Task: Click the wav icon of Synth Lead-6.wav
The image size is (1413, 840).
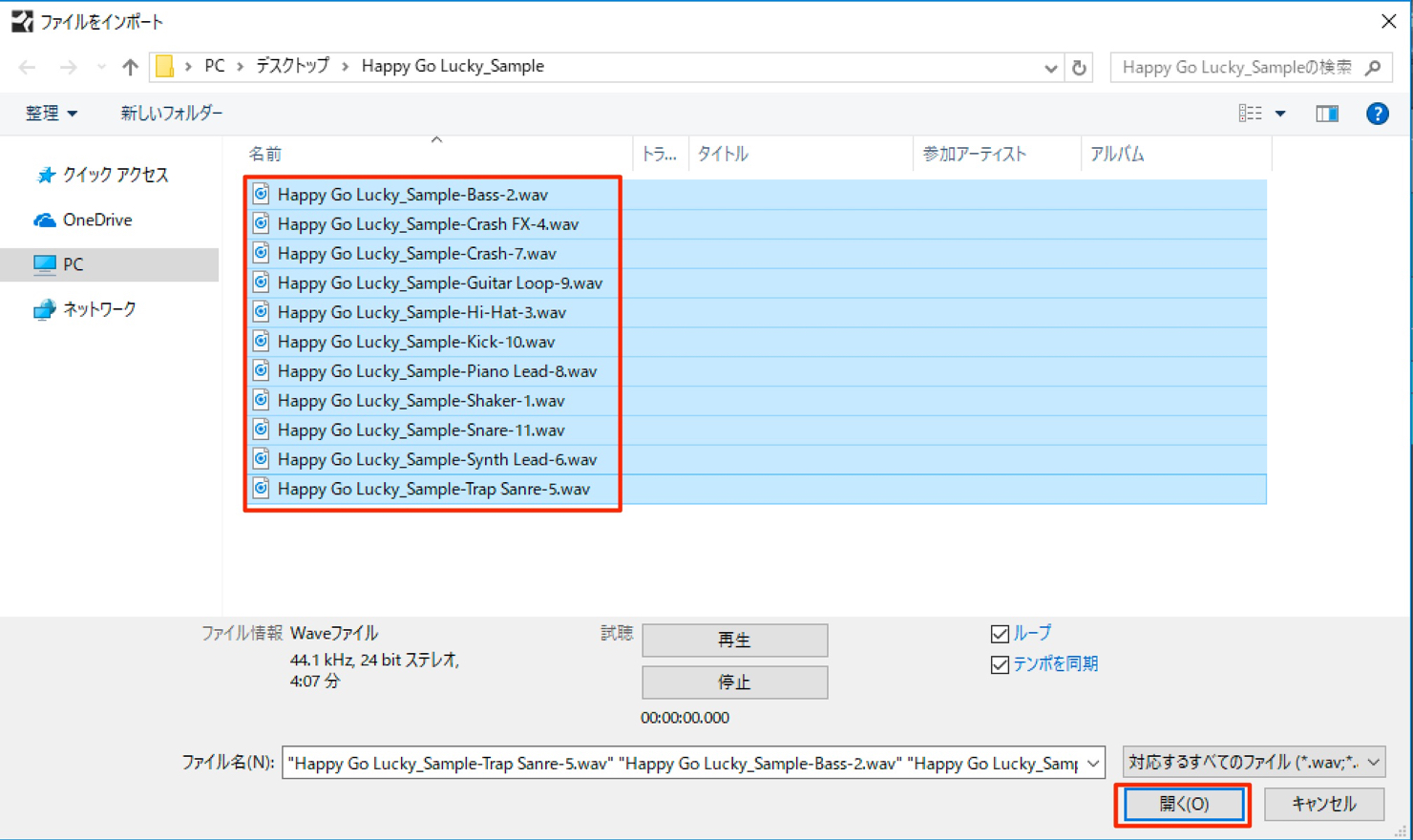Action: [261, 459]
